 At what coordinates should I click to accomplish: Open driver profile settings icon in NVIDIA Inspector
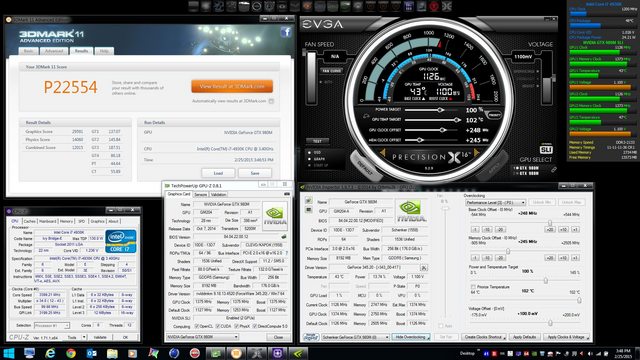(424, 268)
